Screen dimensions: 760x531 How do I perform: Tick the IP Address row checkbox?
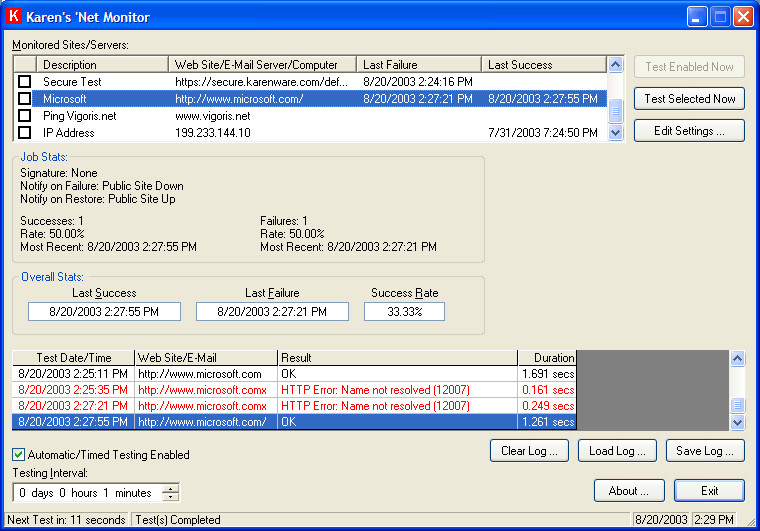[x=25, y=133]
